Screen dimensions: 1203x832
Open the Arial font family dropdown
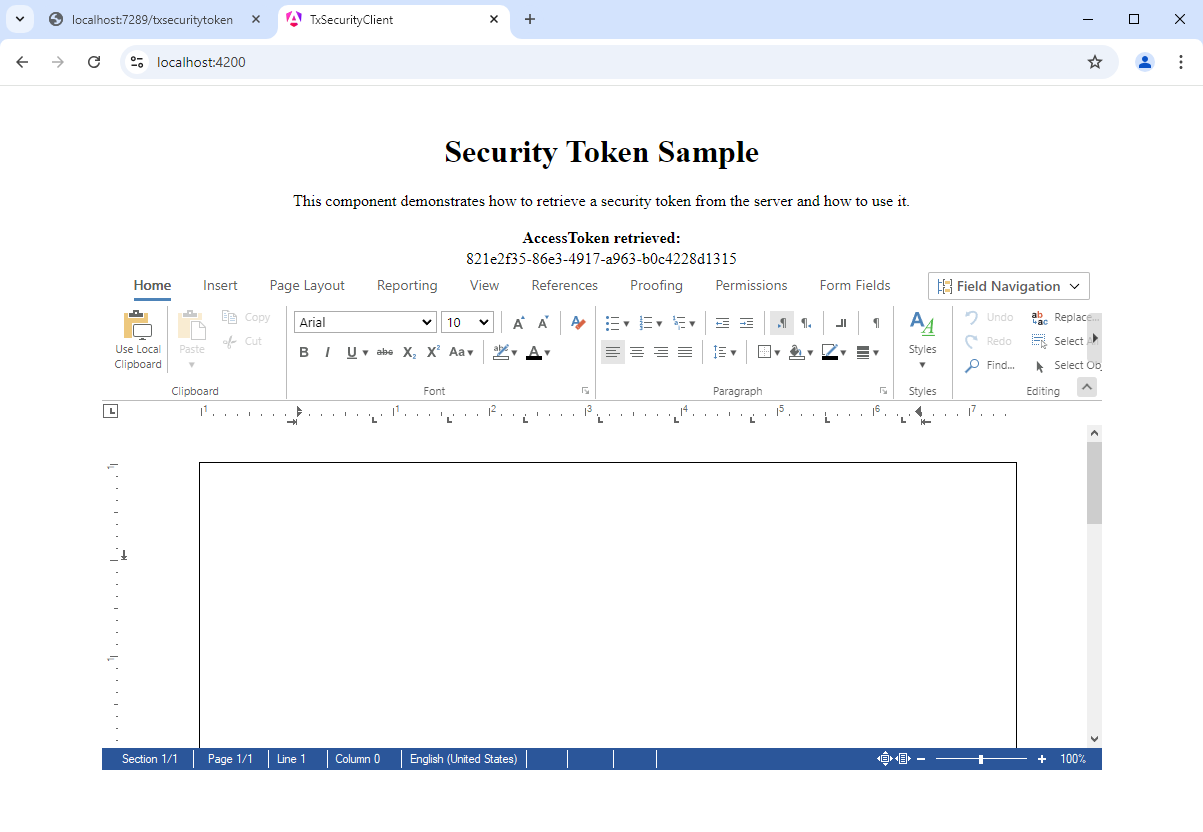[x=365, y=322]
